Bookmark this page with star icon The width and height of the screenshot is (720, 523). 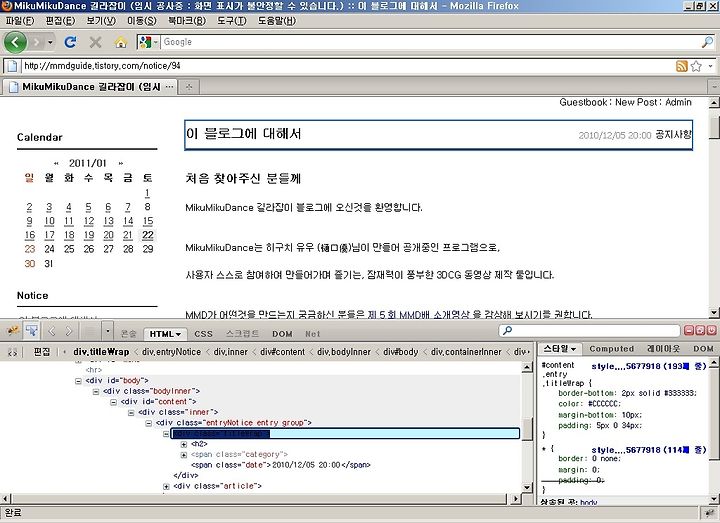pyautogui.click(x=696, y=66)
